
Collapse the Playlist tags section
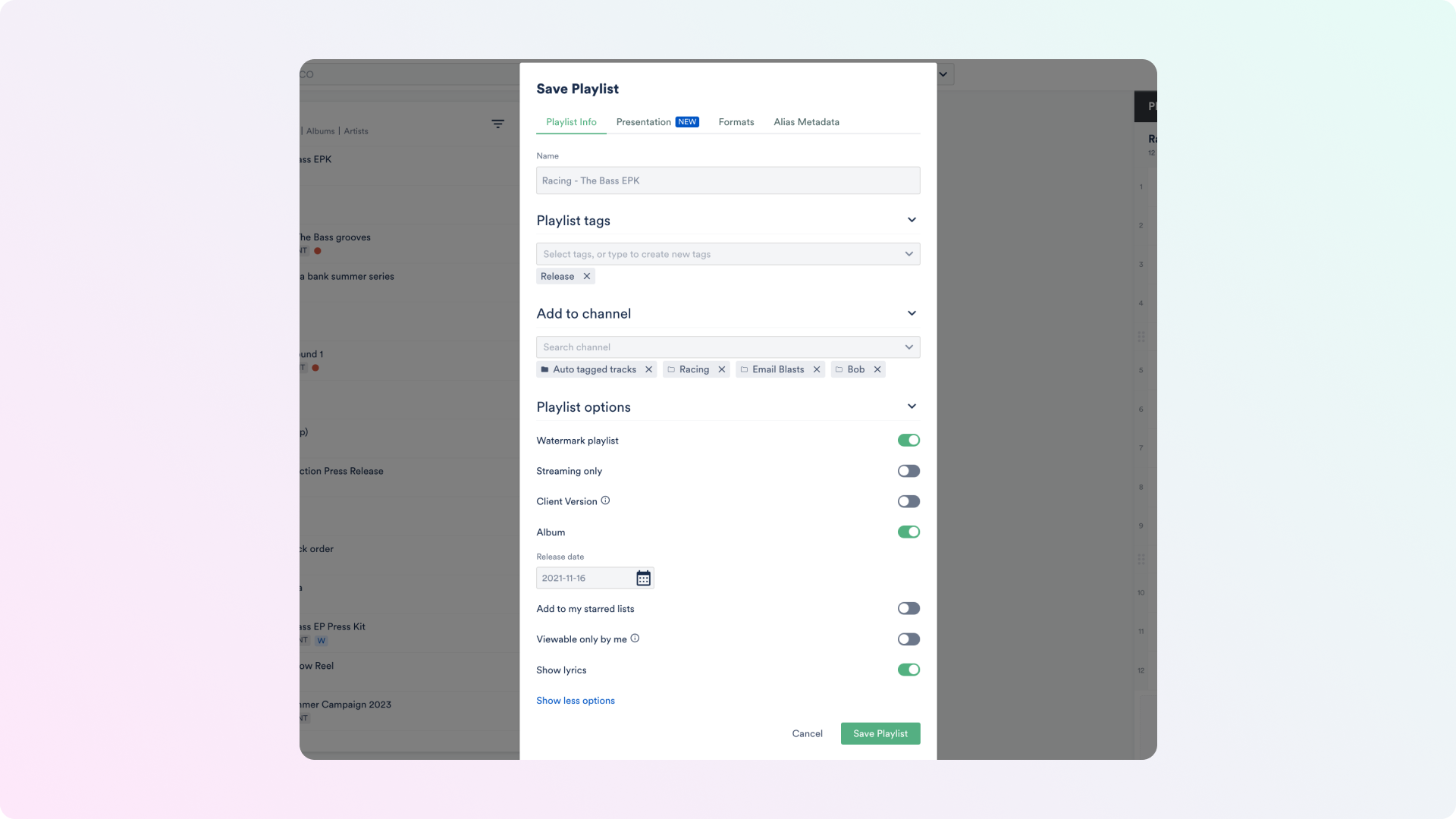tap(912, 220)
